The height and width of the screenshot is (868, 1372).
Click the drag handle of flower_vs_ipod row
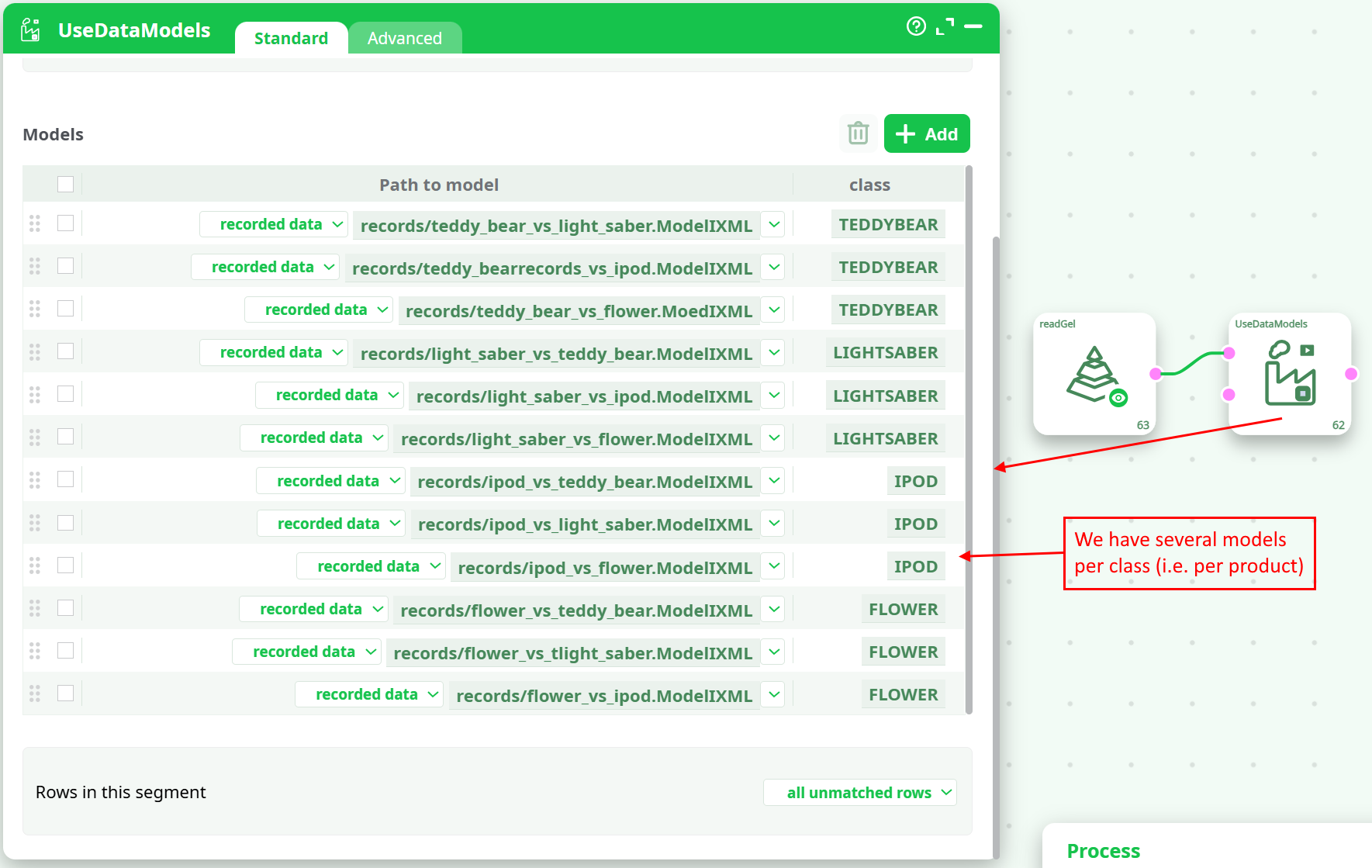(35, 693)
